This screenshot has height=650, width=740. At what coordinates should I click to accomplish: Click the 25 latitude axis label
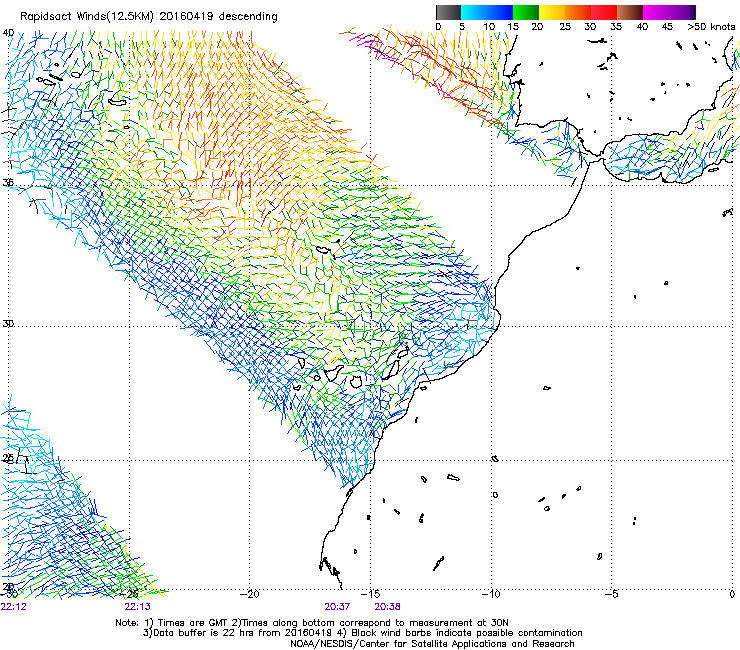8,458
